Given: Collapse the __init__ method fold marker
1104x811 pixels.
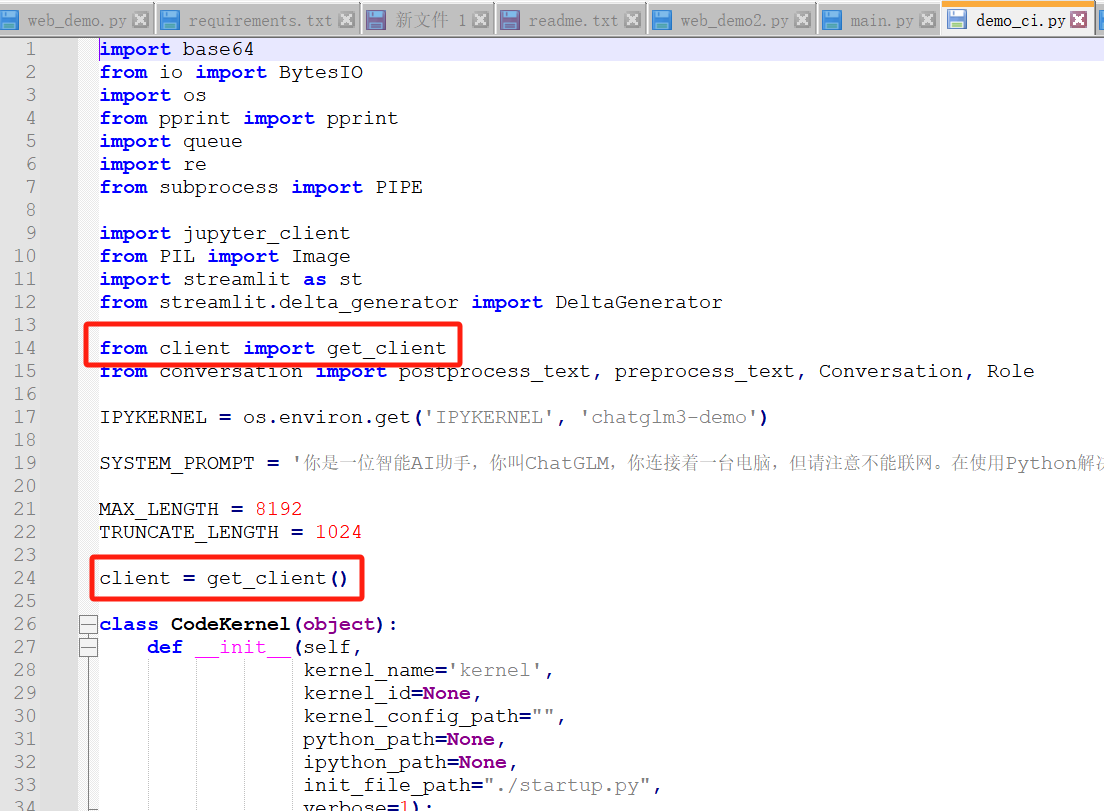Looking at the screenshot, I should pos(88,647).
